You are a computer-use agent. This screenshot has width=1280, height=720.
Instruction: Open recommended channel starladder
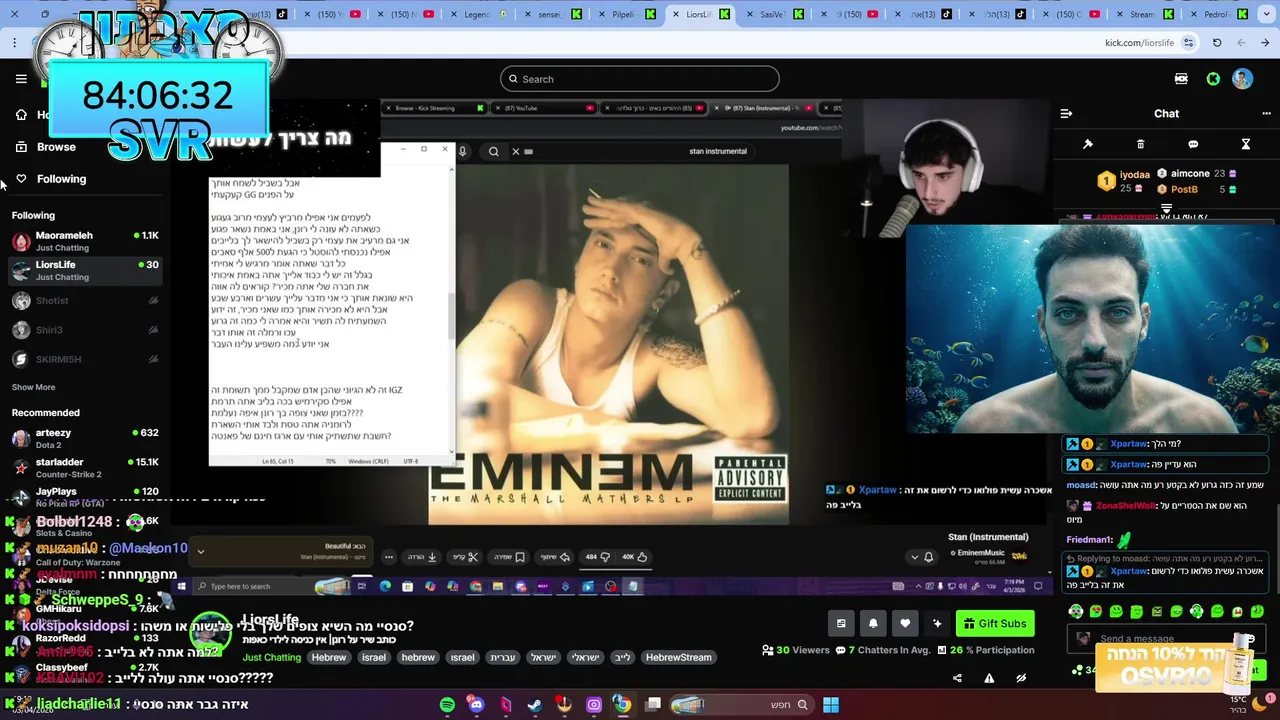85,468
